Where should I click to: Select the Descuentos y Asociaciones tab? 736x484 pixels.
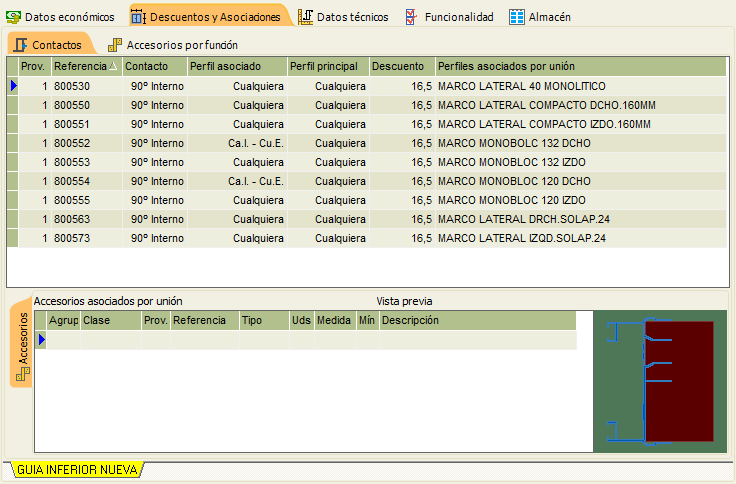[x=209, y=16]
